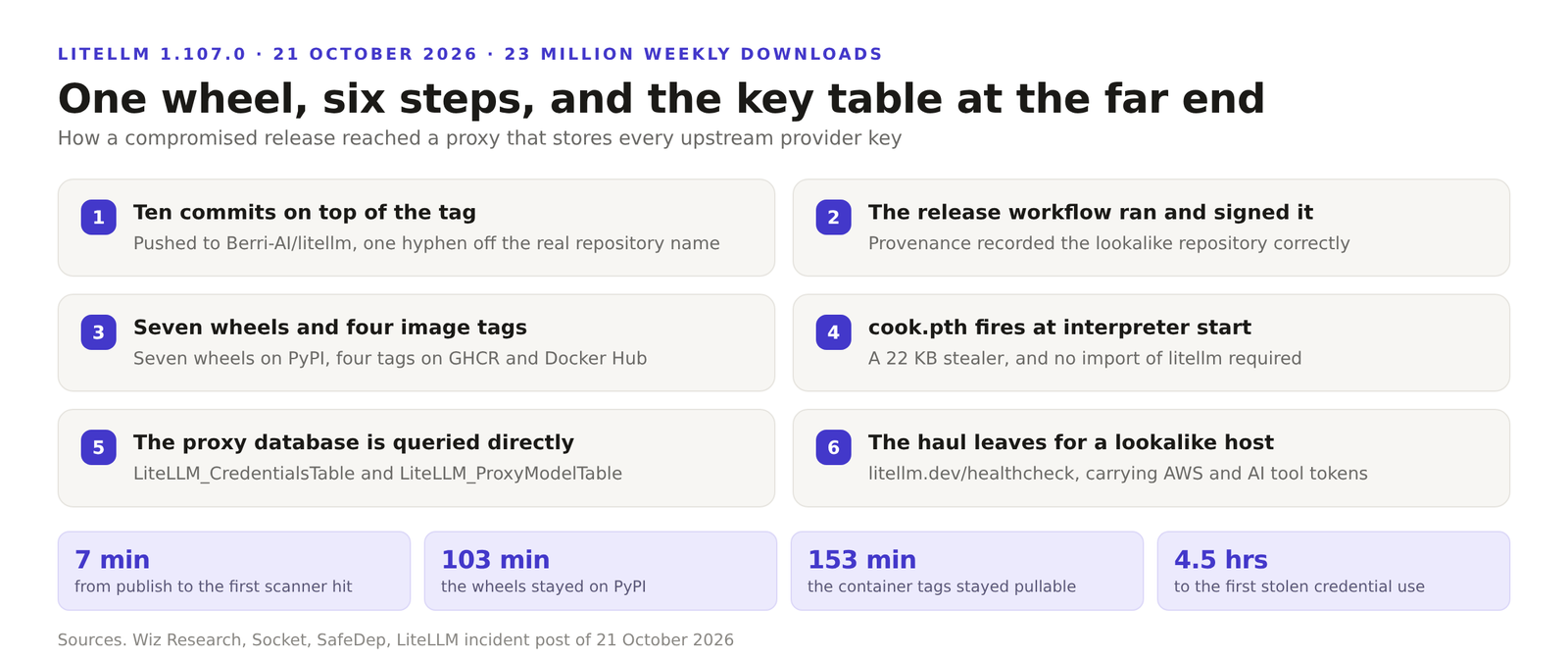This screenshot has height=660, width=1568.
Task: Click the step 3 number badge
Action: coord(98,332)
